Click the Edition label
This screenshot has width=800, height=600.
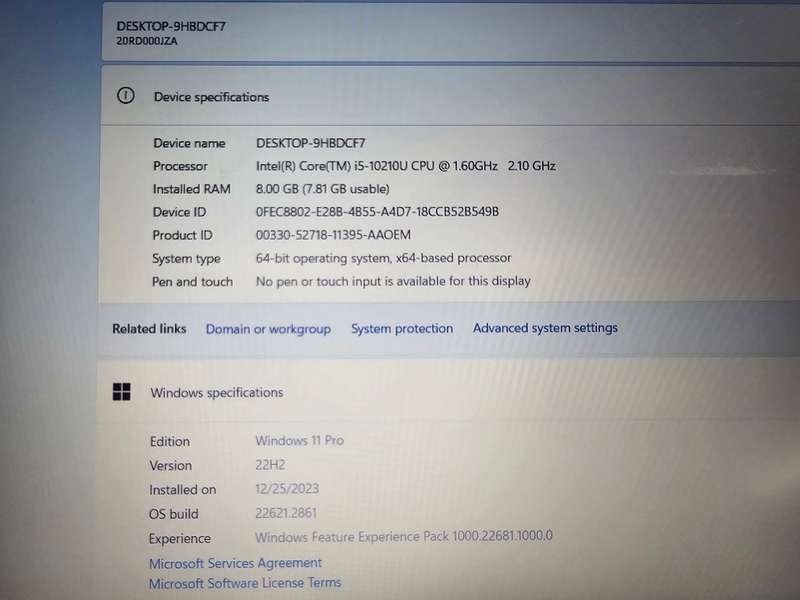coord(169,441)
